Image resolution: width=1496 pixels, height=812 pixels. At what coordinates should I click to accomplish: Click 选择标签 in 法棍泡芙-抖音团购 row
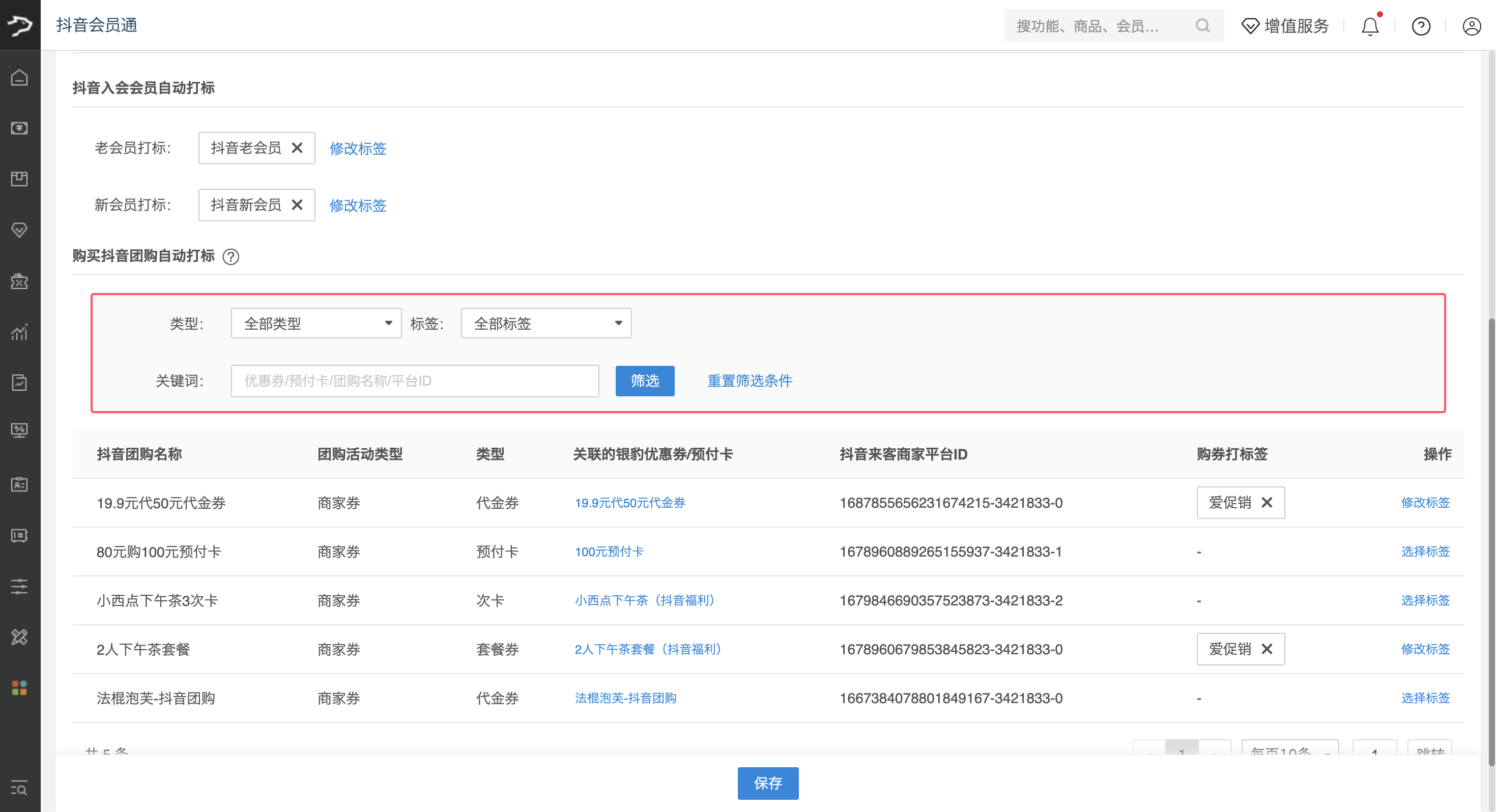[x=1425, y=698]
